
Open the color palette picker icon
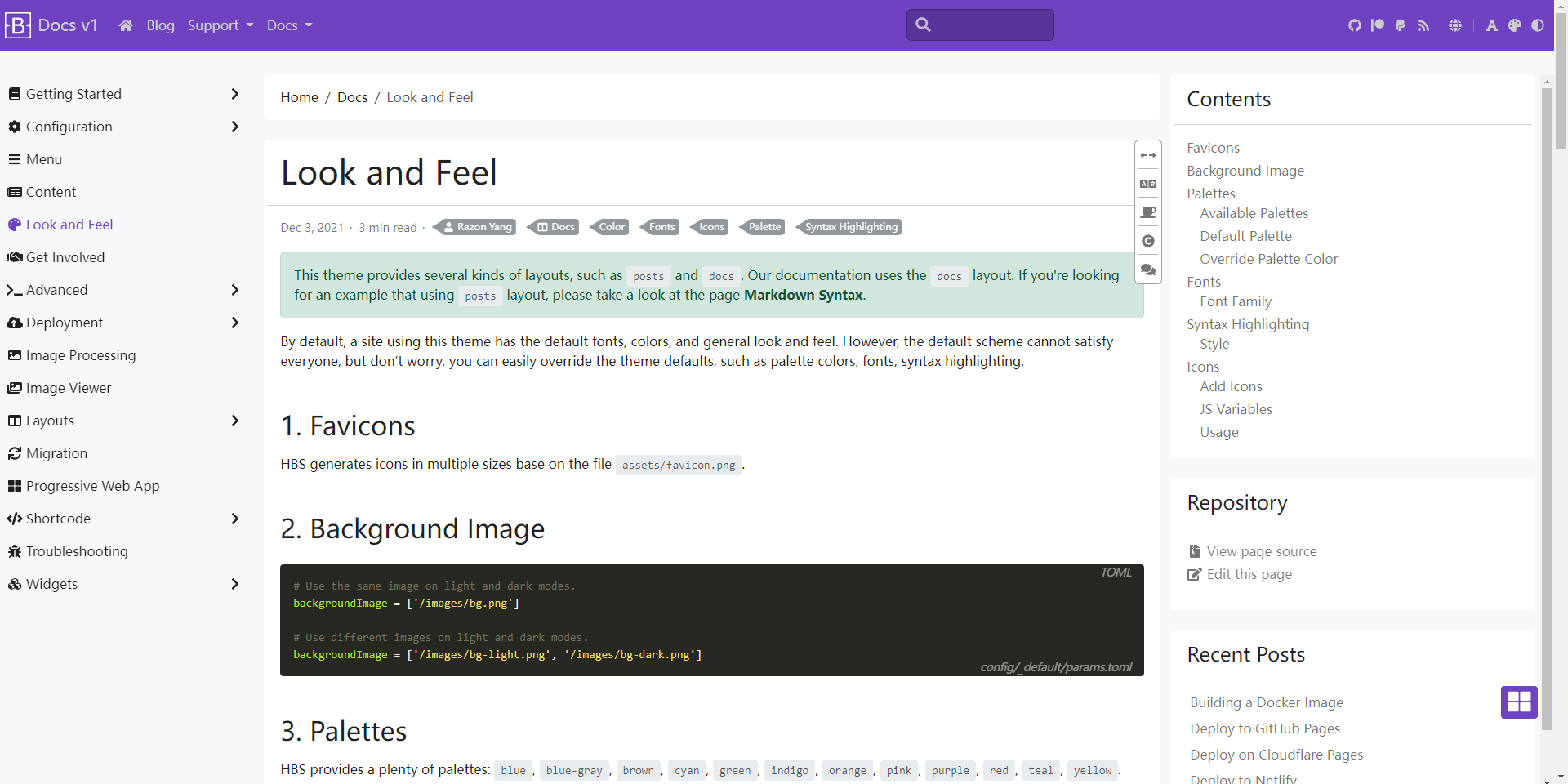[x=1516, y=25]
